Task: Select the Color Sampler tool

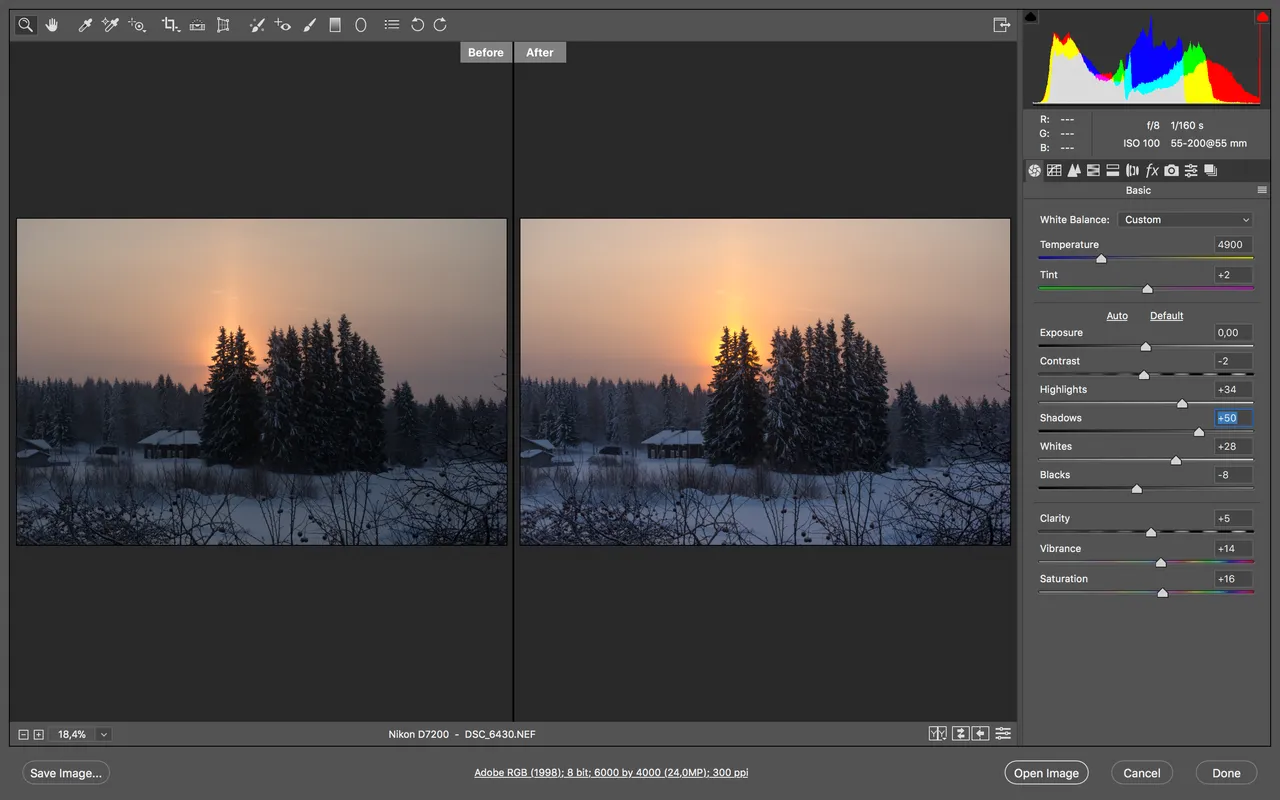Action: (110, 25)
